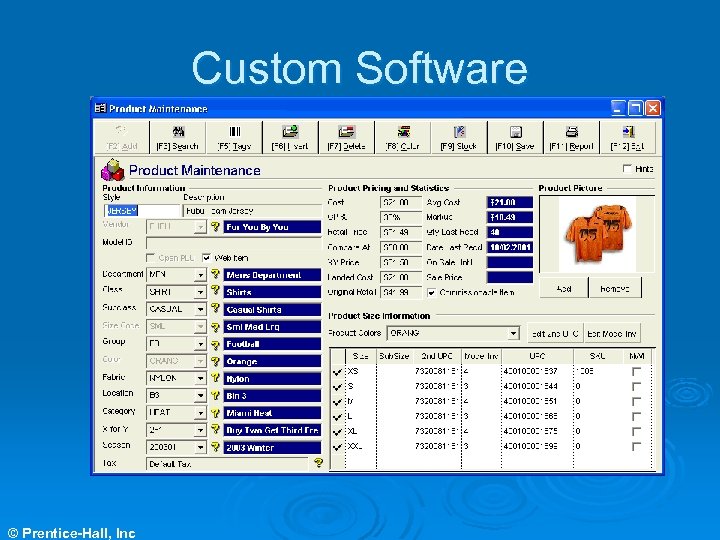
Task: Open the Product Colors dropdown
Action: pos(513,333)
